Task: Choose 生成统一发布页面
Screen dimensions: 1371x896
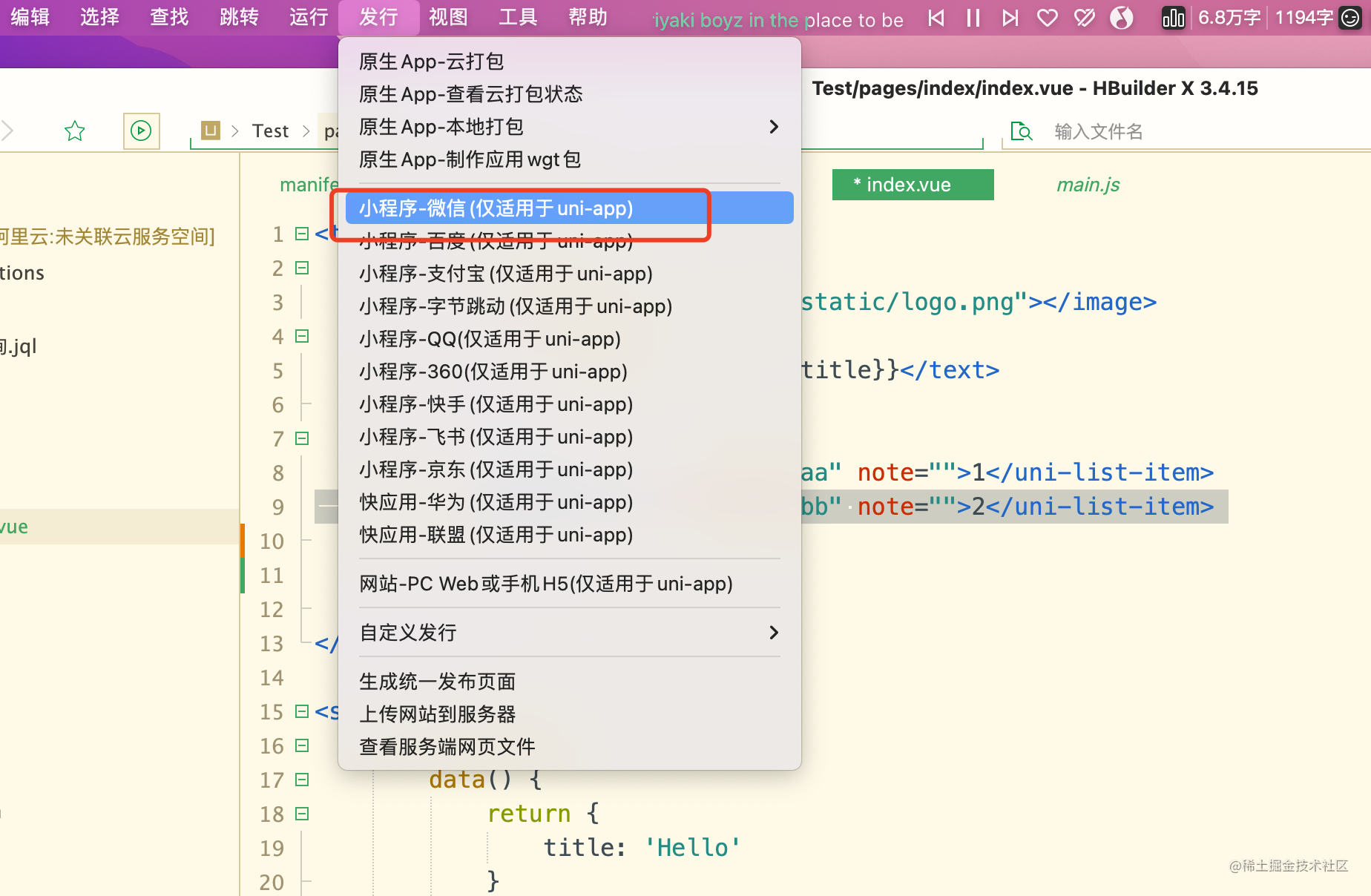Action: pos(569,682)
